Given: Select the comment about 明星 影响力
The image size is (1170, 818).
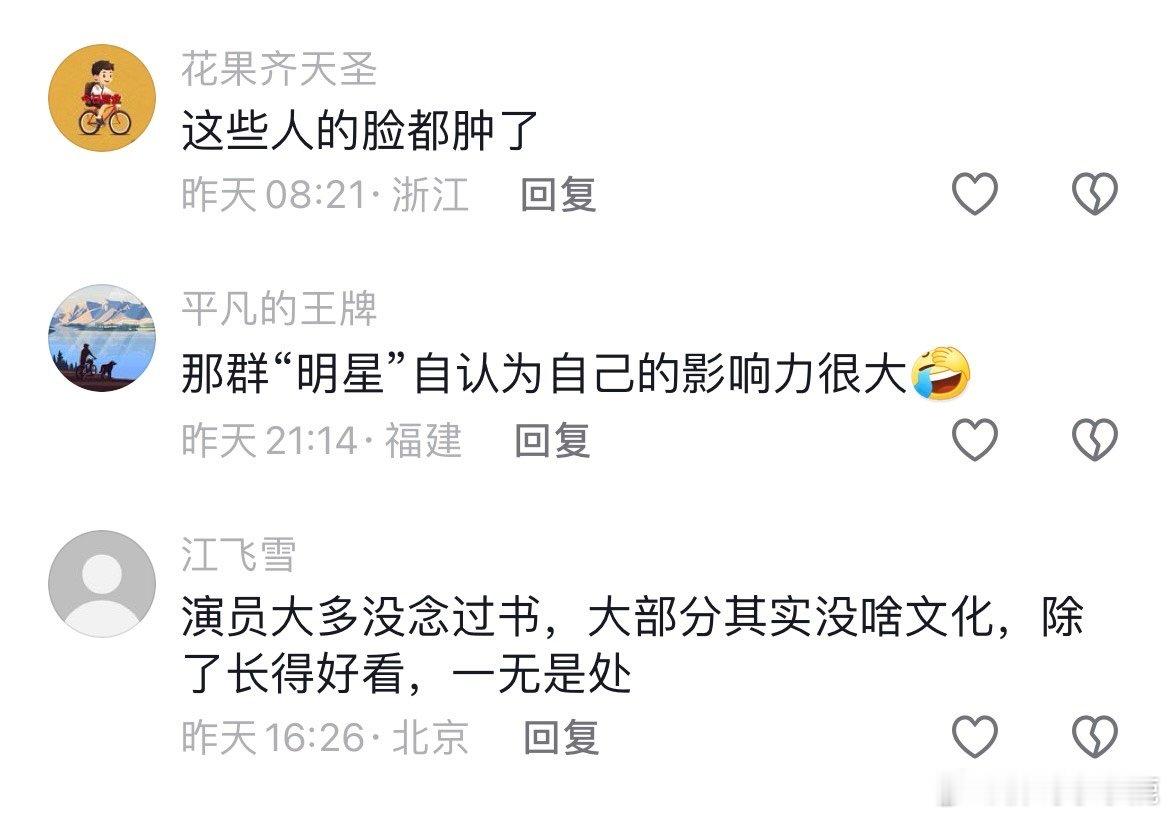Looking at the screenshot, I should pyautogui.click(x=576, y=373).
